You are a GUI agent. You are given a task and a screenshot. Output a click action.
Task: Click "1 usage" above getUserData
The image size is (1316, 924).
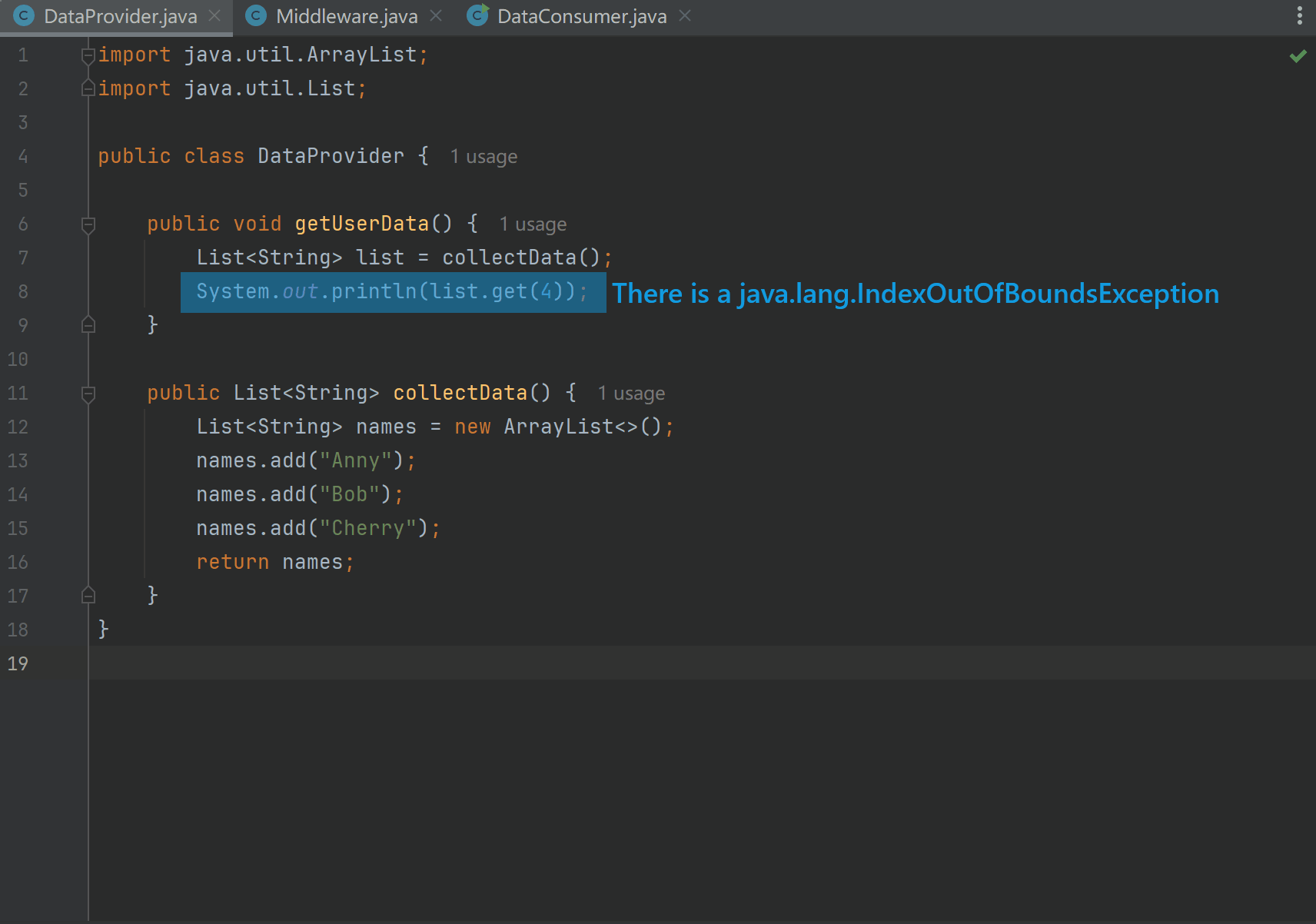[x=533, y=224]
